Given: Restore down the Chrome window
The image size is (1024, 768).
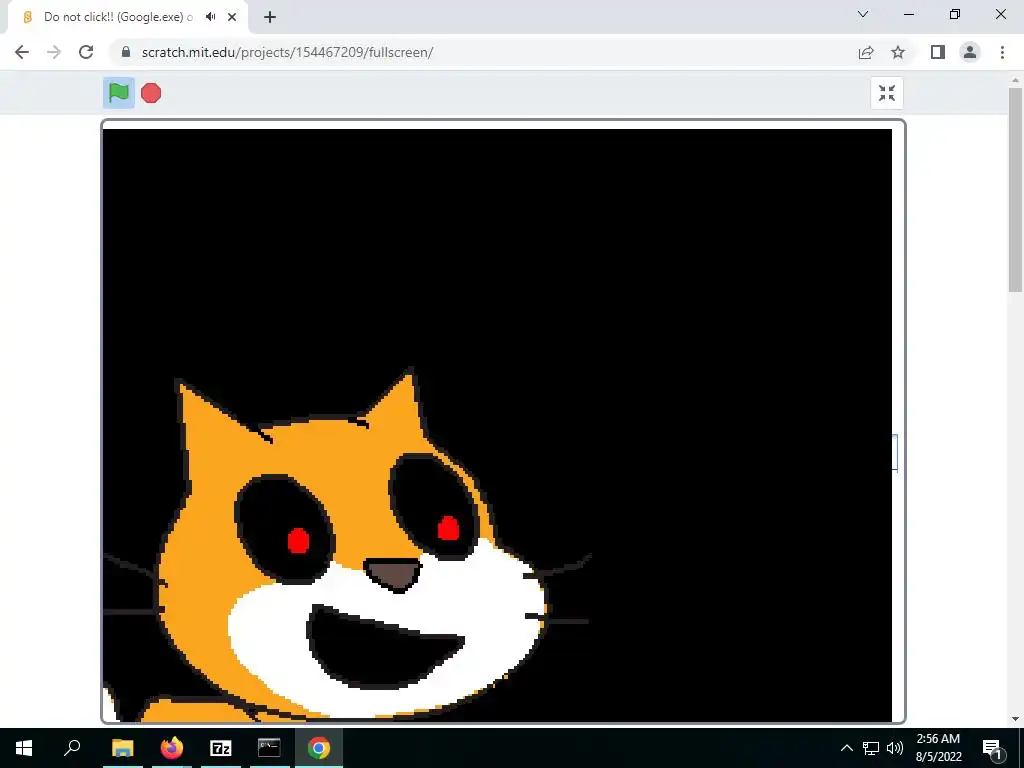Looking at the screenshot, I should [x=955, y=14].
